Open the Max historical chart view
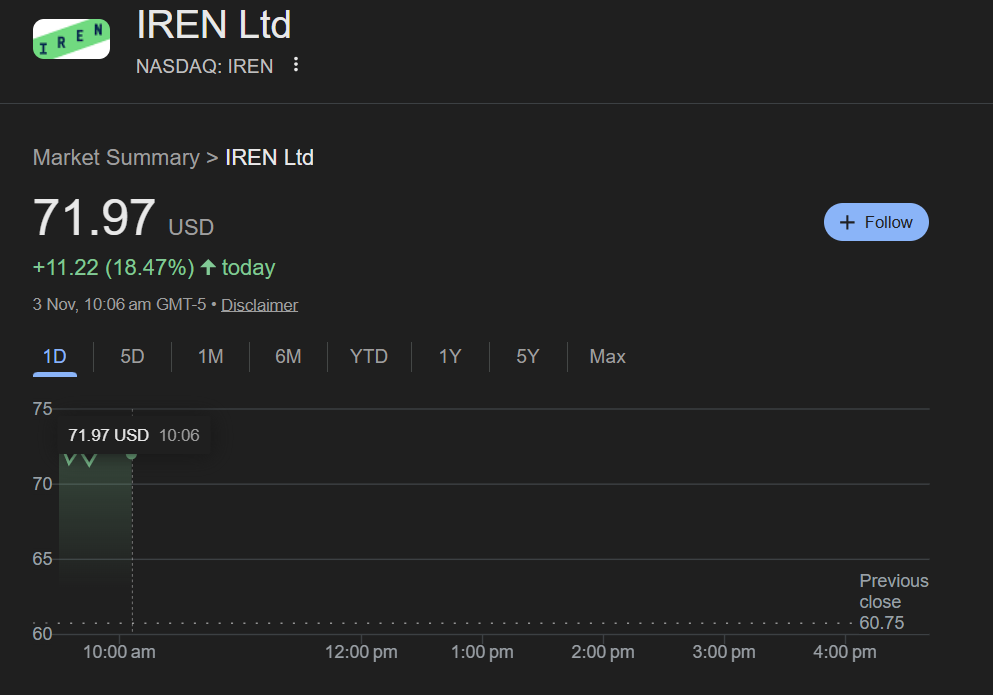 click(x=607, y=356)
